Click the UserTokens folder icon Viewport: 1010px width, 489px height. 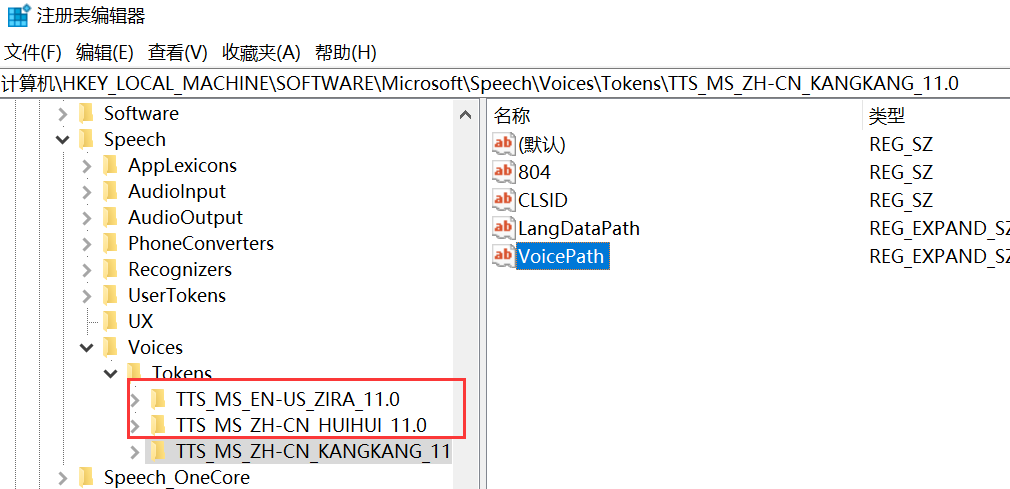[110, 296]
